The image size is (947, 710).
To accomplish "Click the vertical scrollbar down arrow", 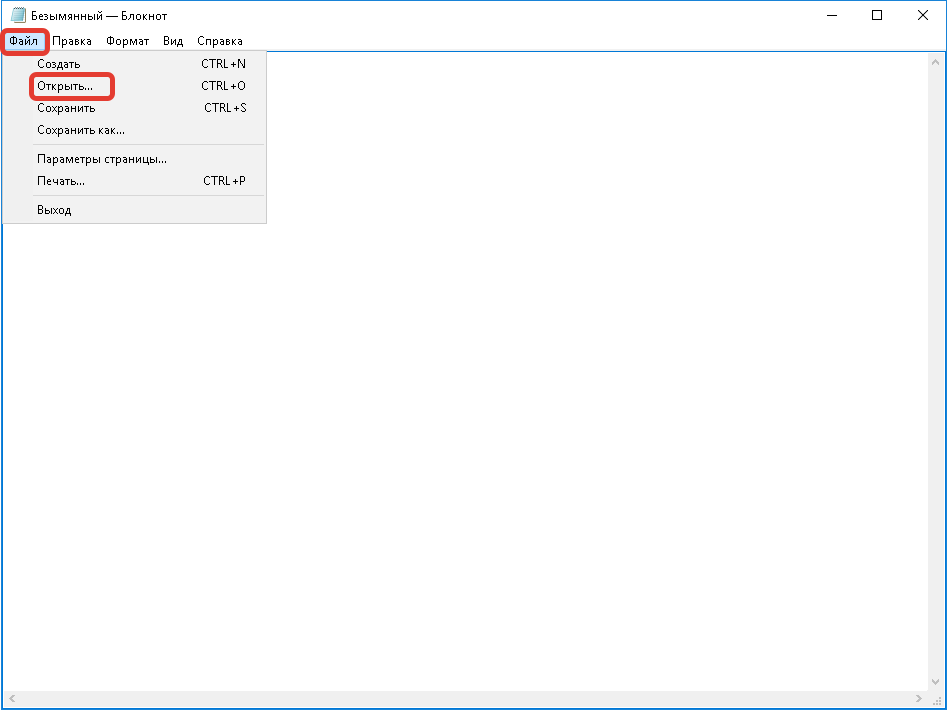I will click(x=936, y=680).
